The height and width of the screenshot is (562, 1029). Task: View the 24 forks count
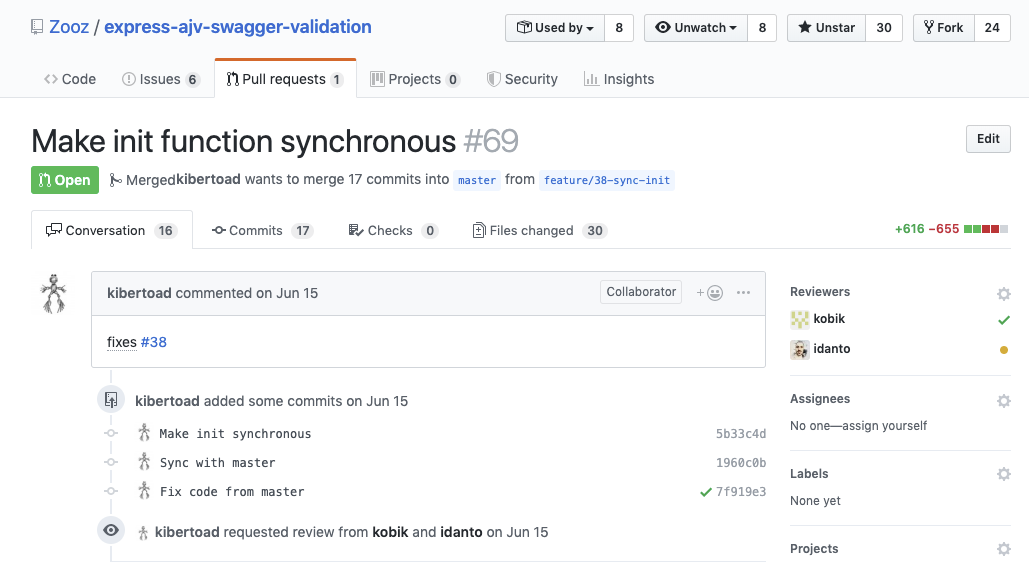(992, 28)
